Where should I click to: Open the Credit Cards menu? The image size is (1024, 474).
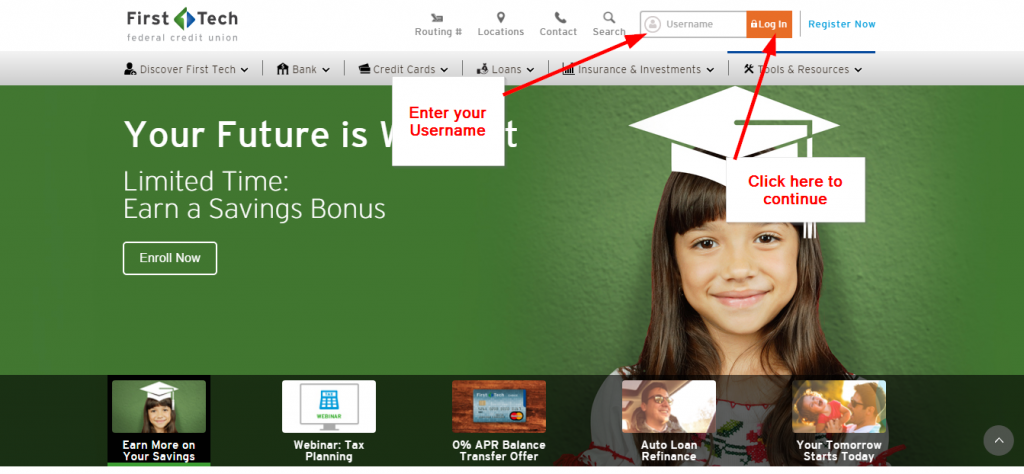pyautogui.click(x=404, y=69)
